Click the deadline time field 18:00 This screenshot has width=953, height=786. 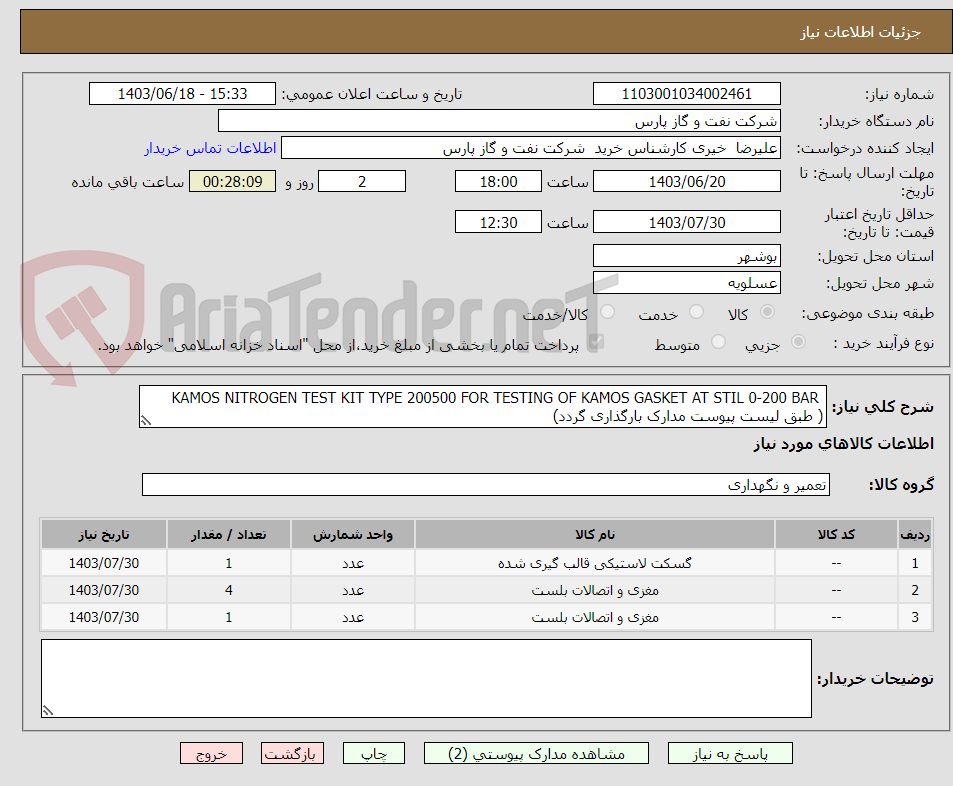[498, 181]
